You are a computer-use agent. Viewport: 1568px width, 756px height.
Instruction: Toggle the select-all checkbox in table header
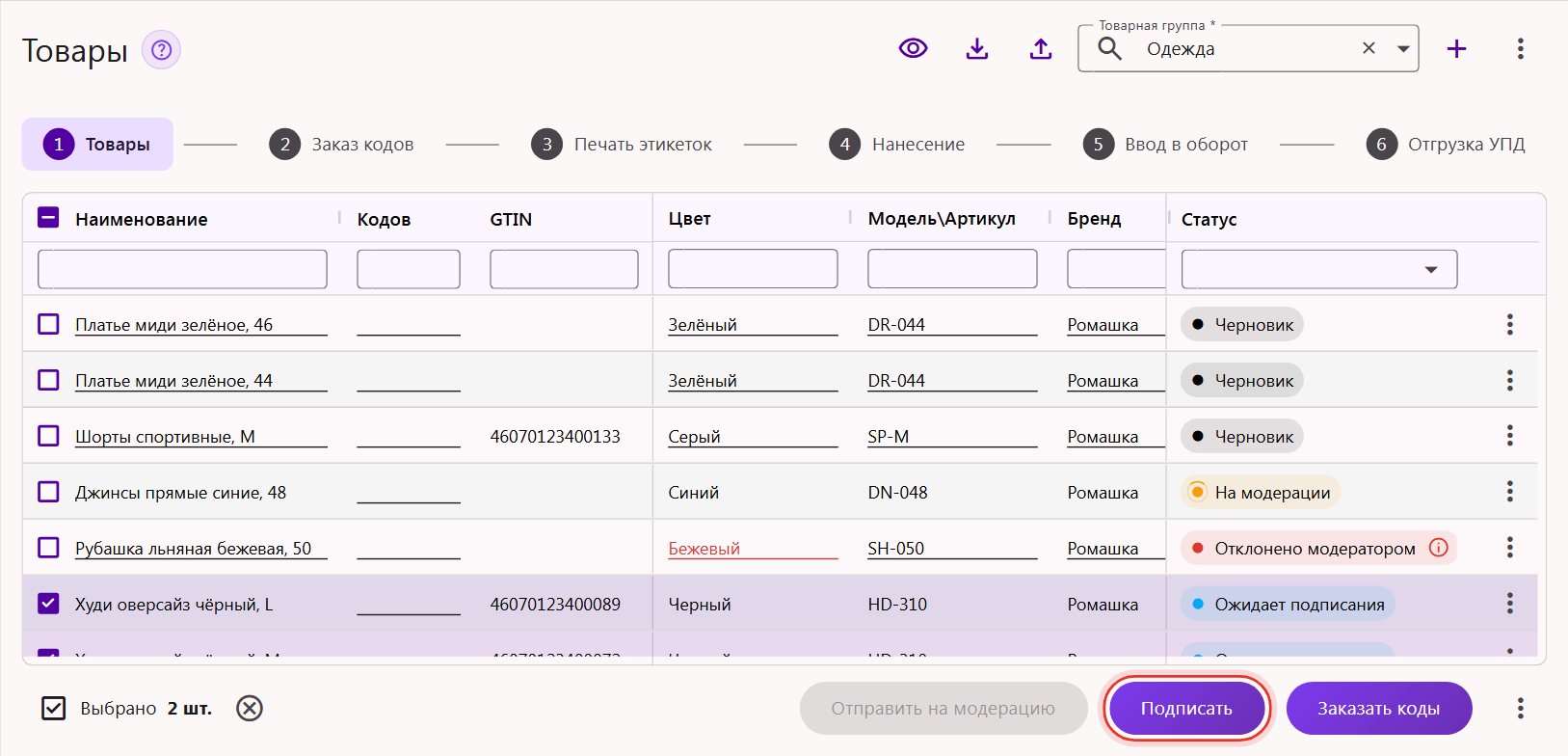point(48,218)
